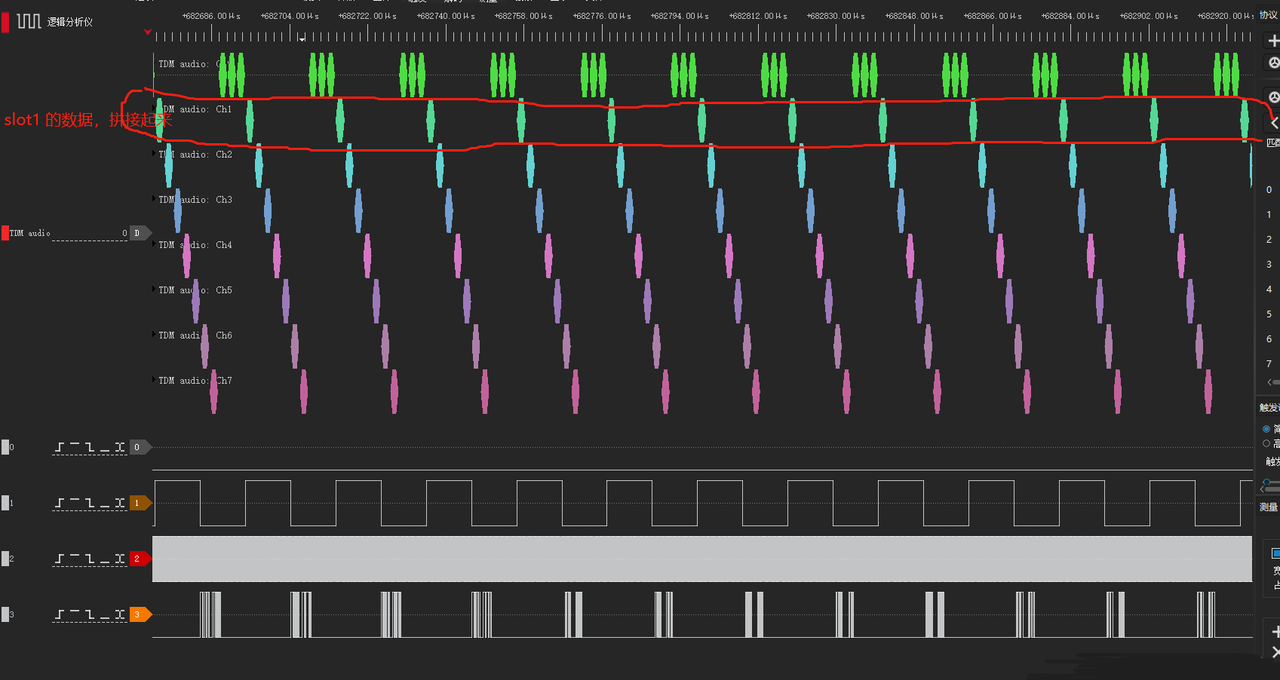Click the red channel 2 index tag
The image size is (1280, 680).
140,559
